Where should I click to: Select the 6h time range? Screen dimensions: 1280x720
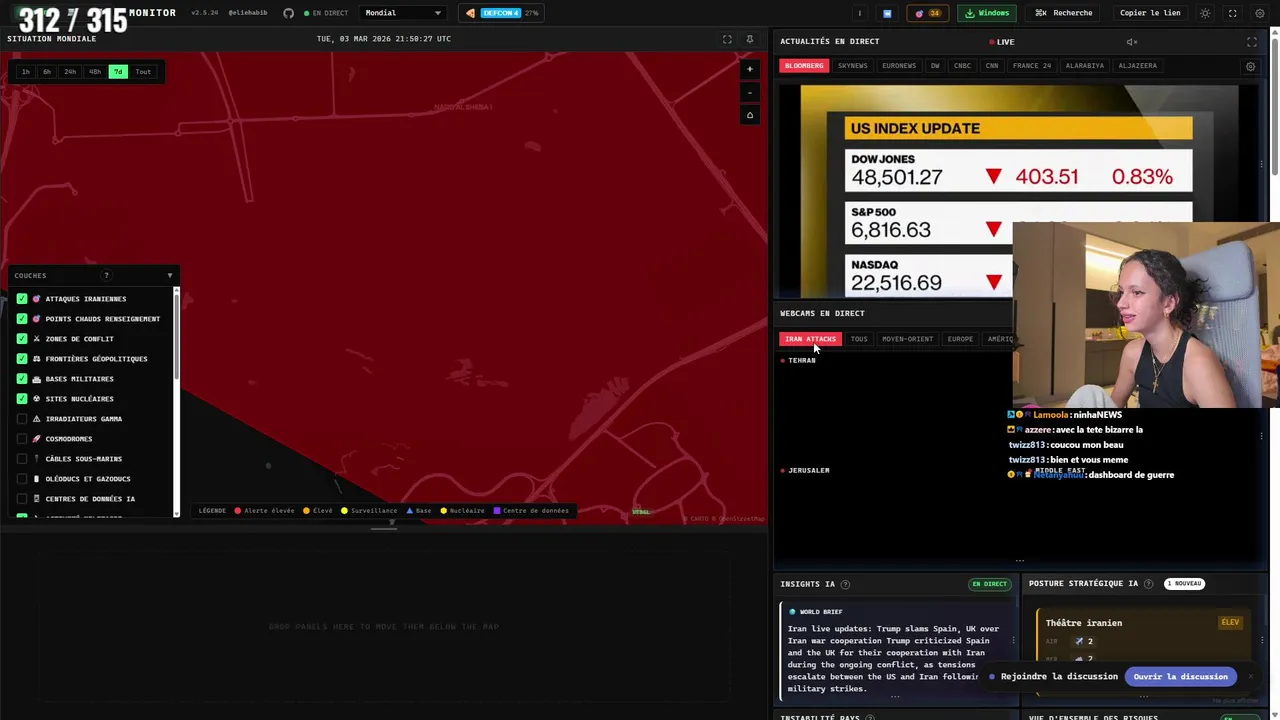47,72
